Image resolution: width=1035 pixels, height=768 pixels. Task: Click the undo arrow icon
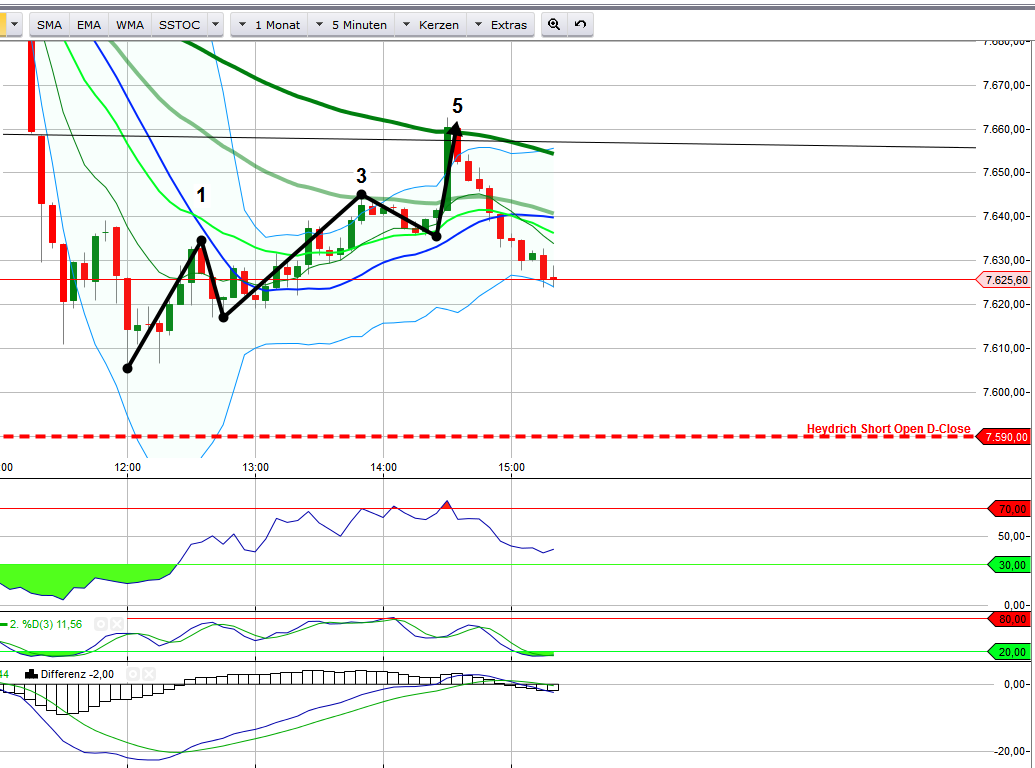click(578, 24)
